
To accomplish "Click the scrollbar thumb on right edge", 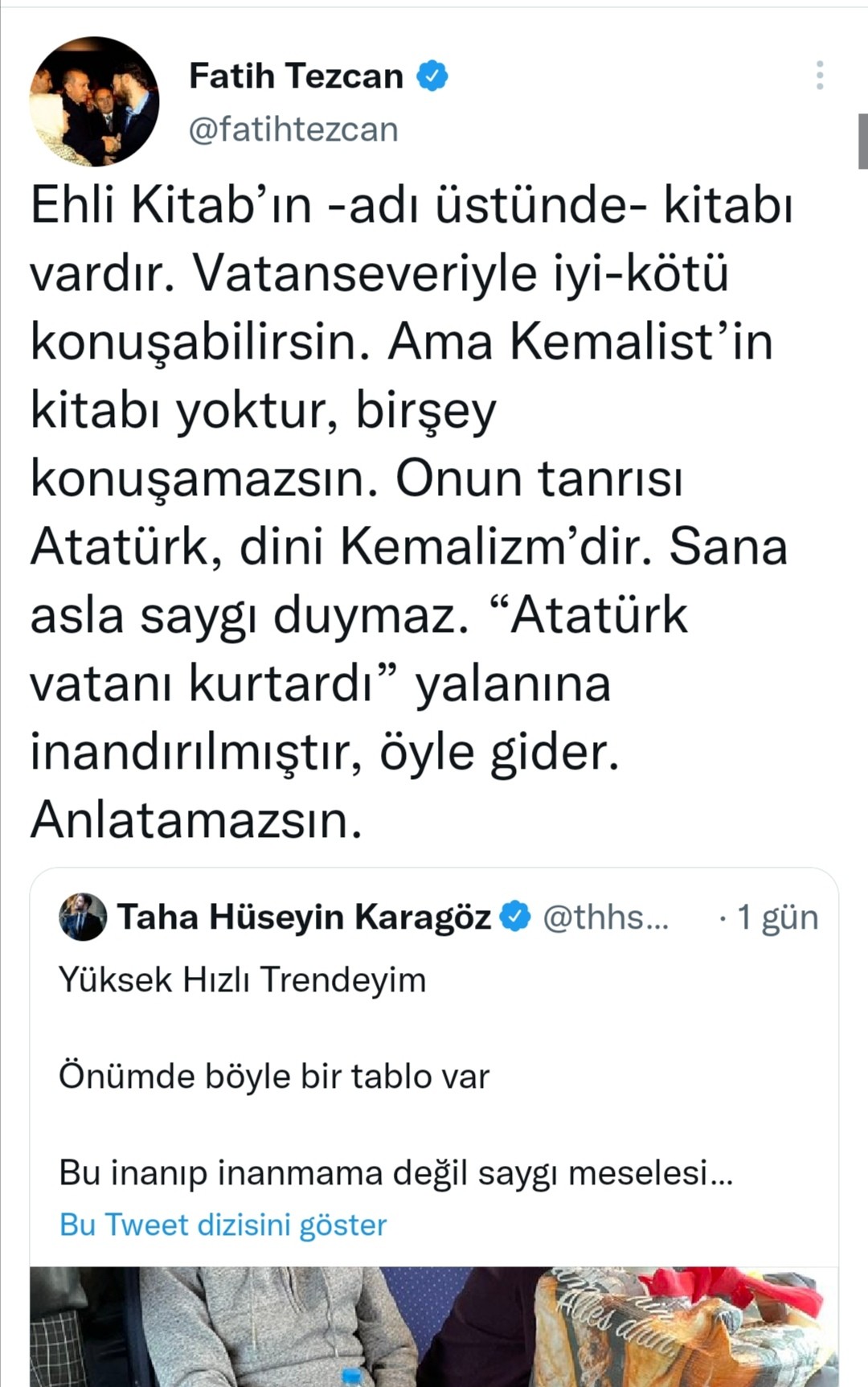I will coord(862,142).
